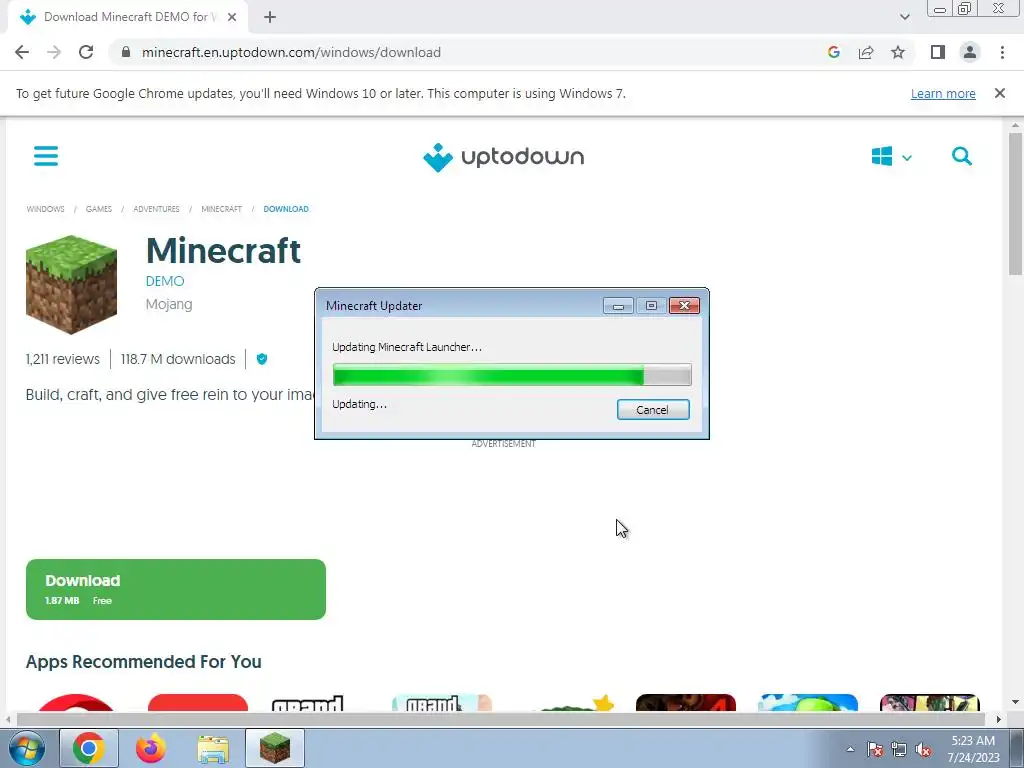Screen dimensions: 1024x768
Task: Click the Minecraft Updater title bar text
Action: (374, 306)
